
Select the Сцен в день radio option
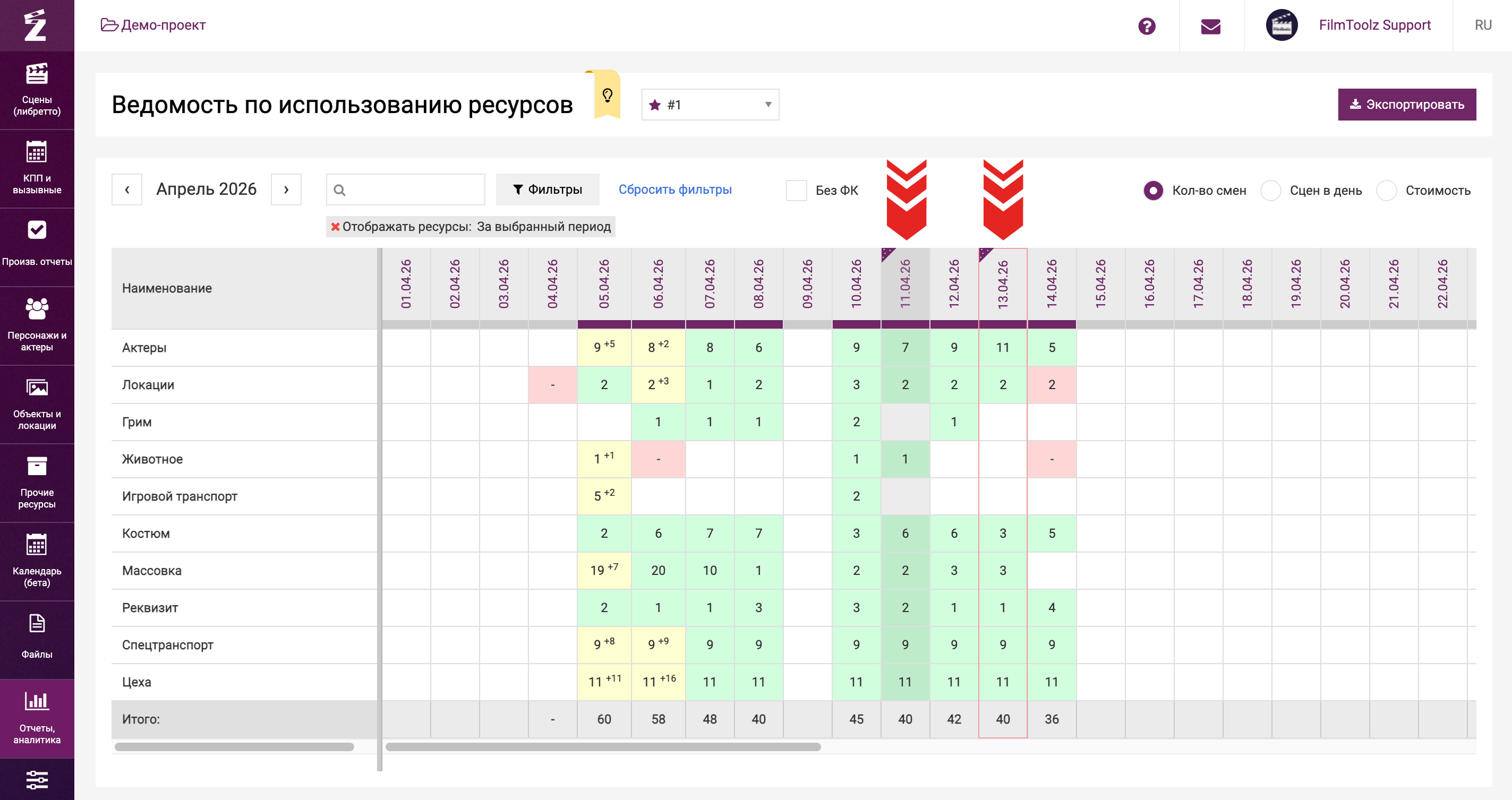pos(1270,191)
